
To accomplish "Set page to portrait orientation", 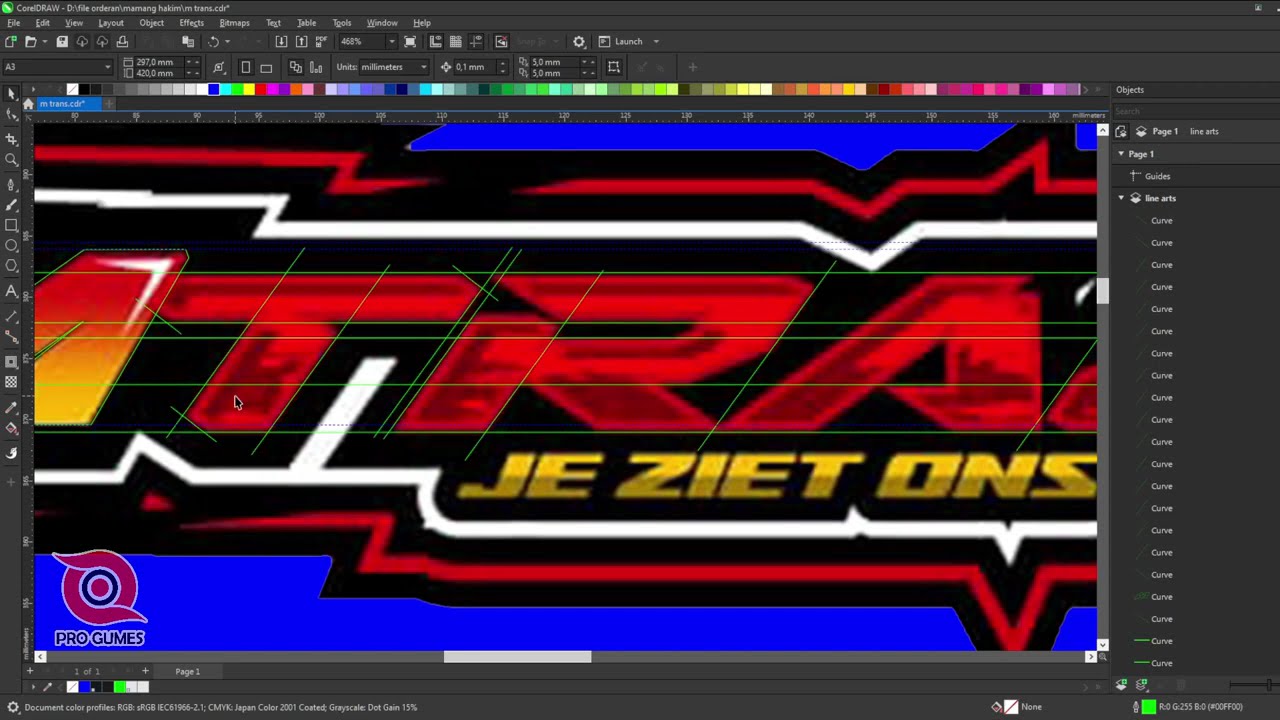I will point(246,67).
